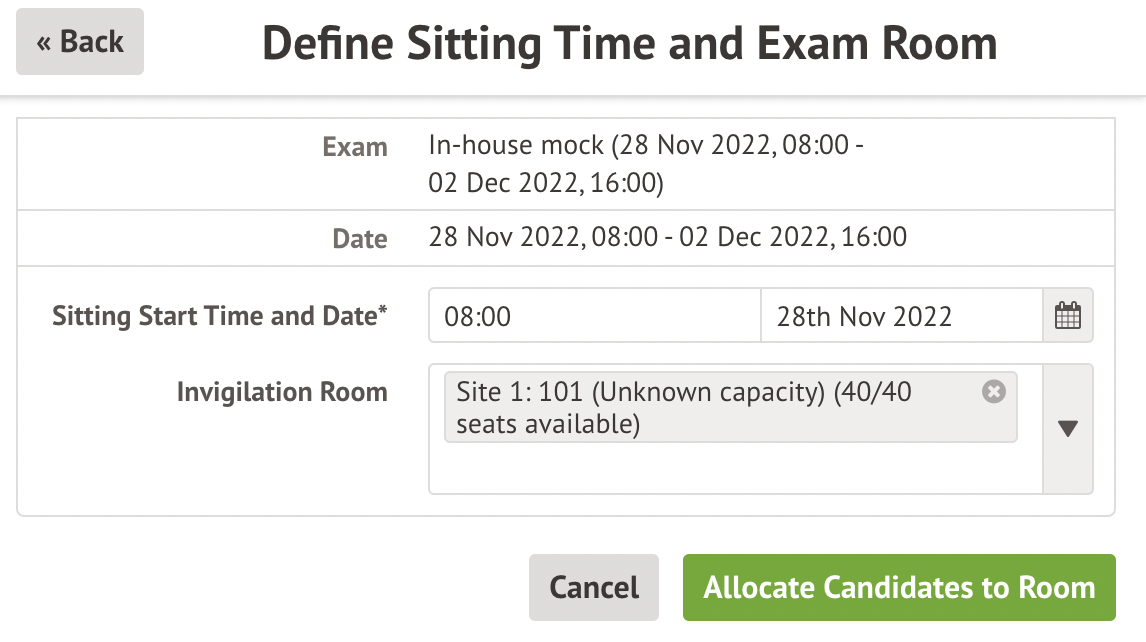Click the Define Sitting Time and Exam Room heading
1146x642 pixels.
(x=630, y=44)
